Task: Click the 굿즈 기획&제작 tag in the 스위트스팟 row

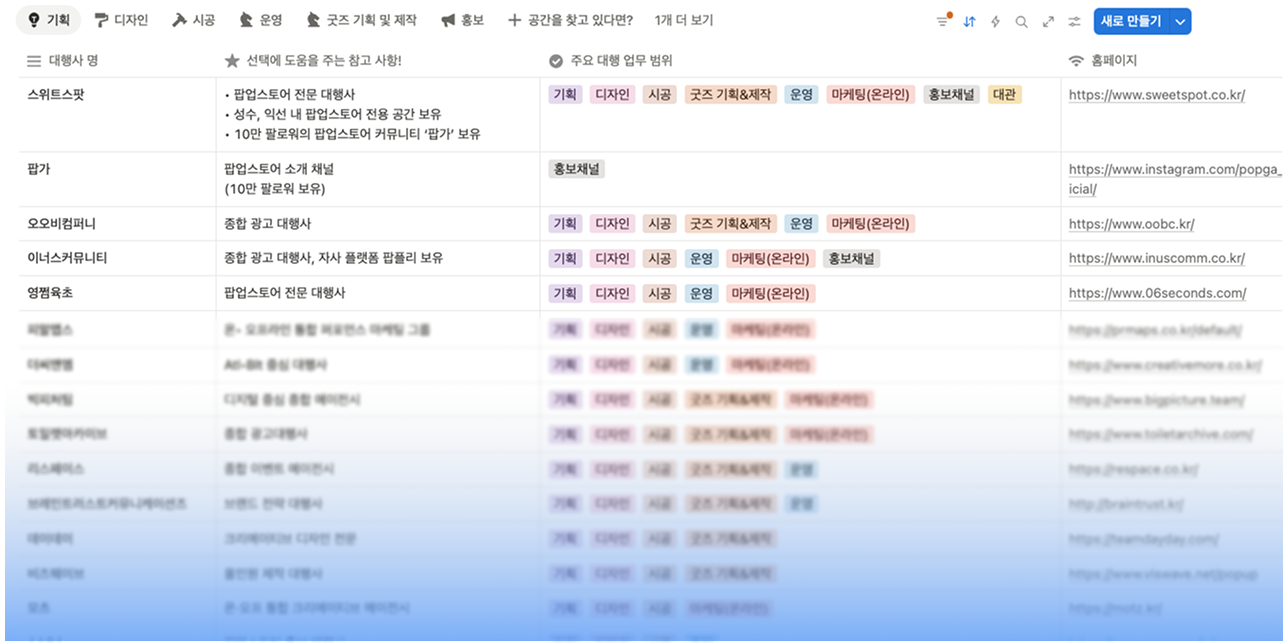Action: (730, 95)
